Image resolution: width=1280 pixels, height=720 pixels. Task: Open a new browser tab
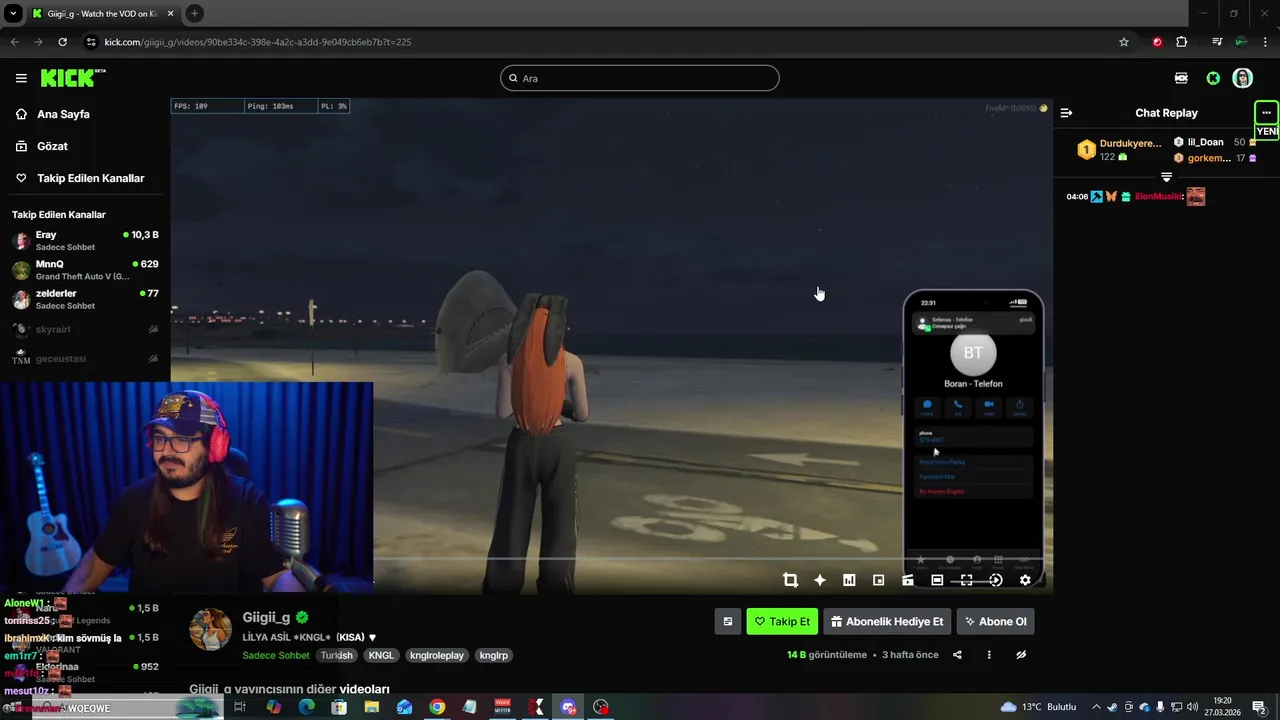point(194,13)
